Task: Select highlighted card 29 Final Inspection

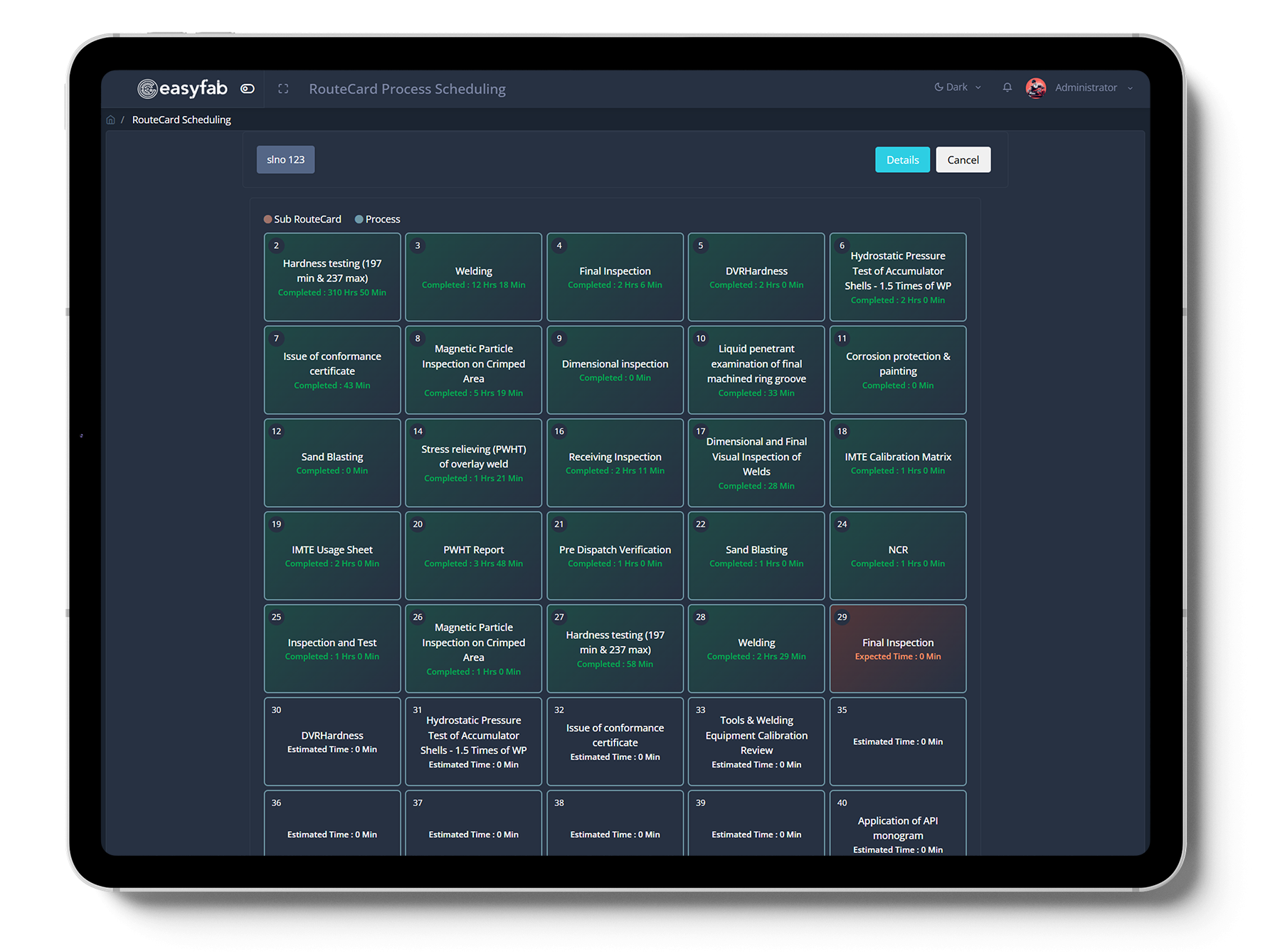Action: [898, 648]
